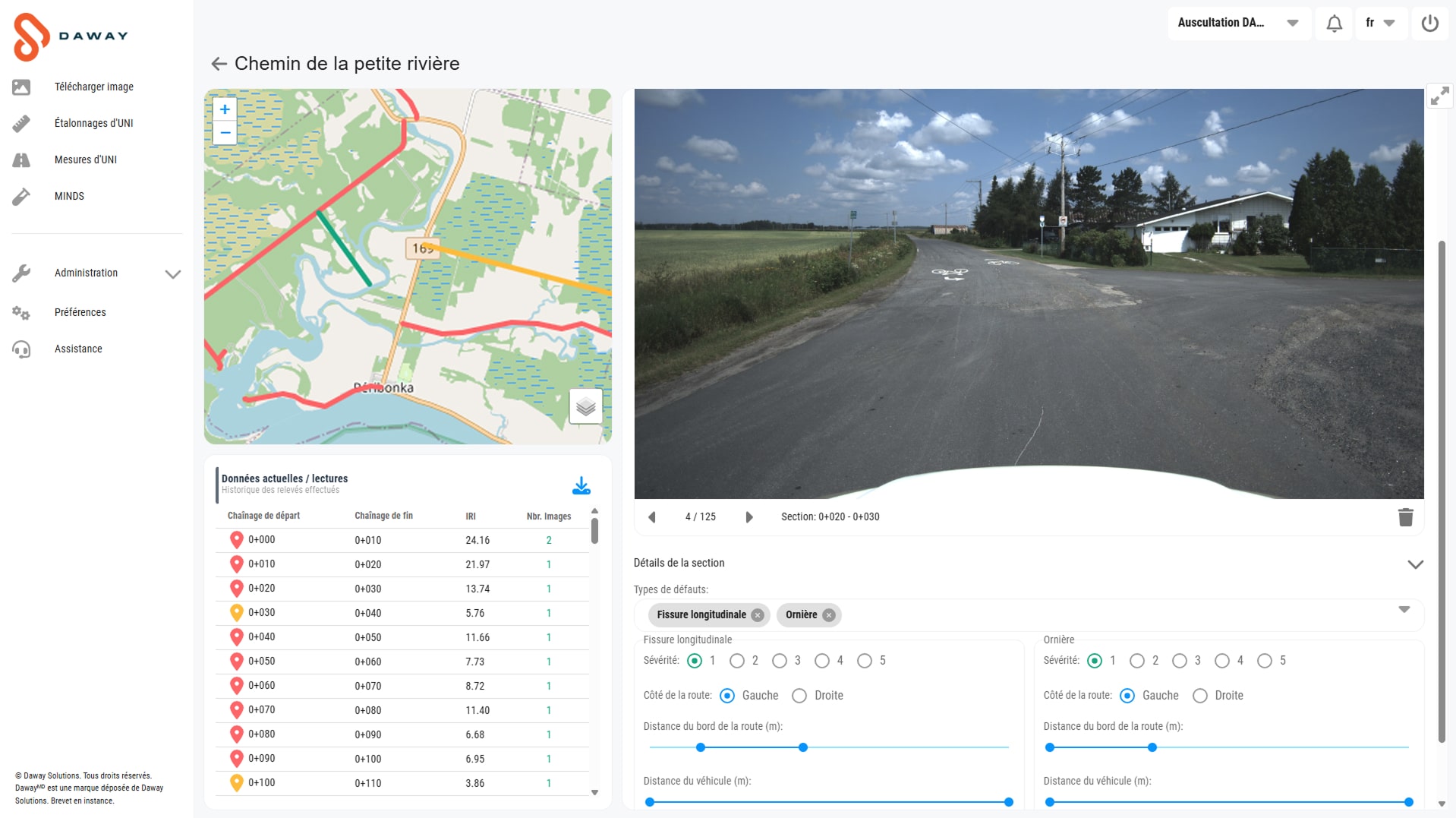The width and height of the screenshot is (1456, 818).
Task: Set Ornière severity to 5
Action: [1265, 661]
